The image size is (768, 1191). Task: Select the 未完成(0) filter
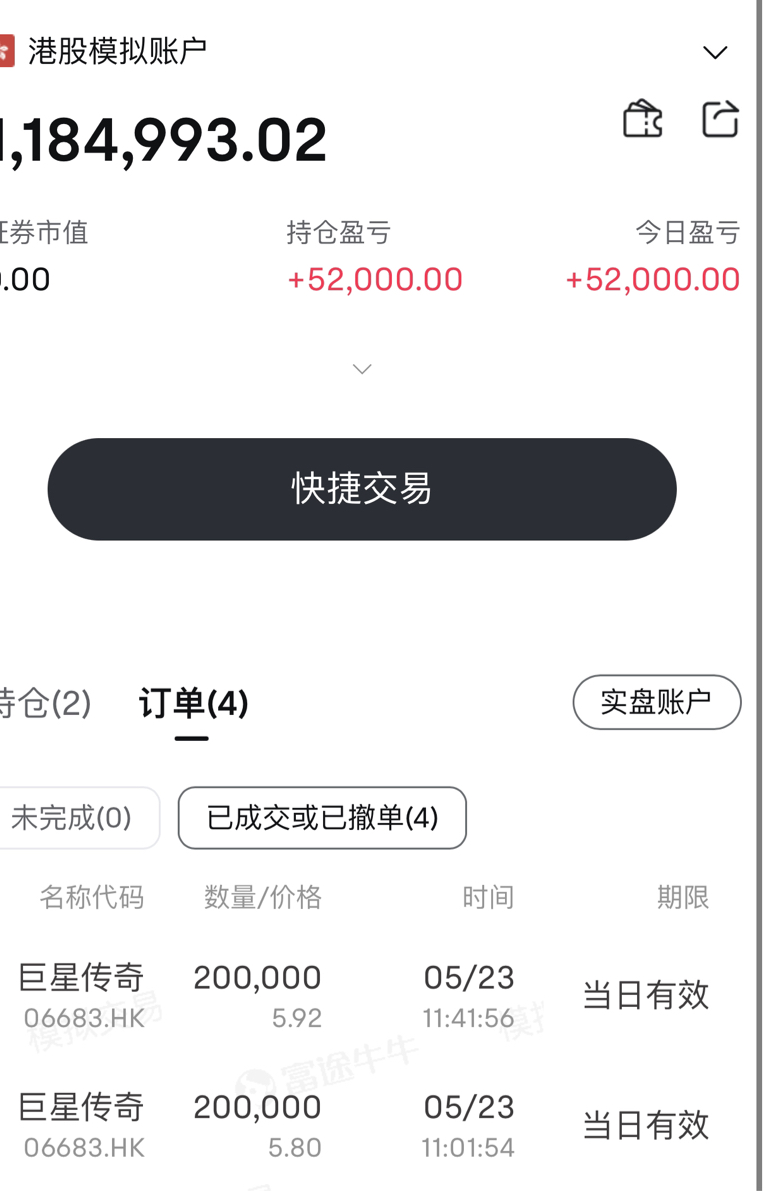coord(76,817)
